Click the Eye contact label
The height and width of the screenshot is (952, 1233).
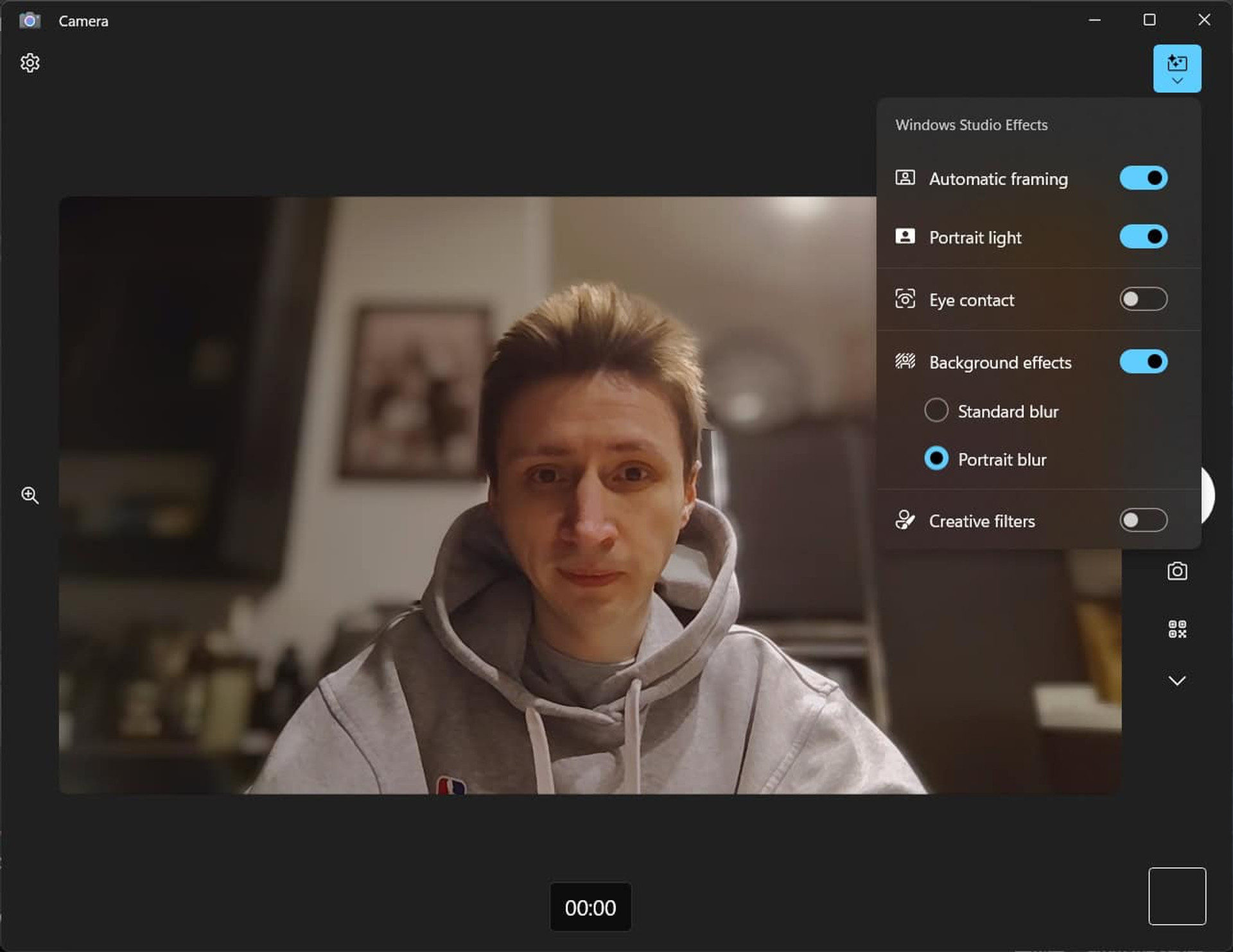(x=971, y=300)
